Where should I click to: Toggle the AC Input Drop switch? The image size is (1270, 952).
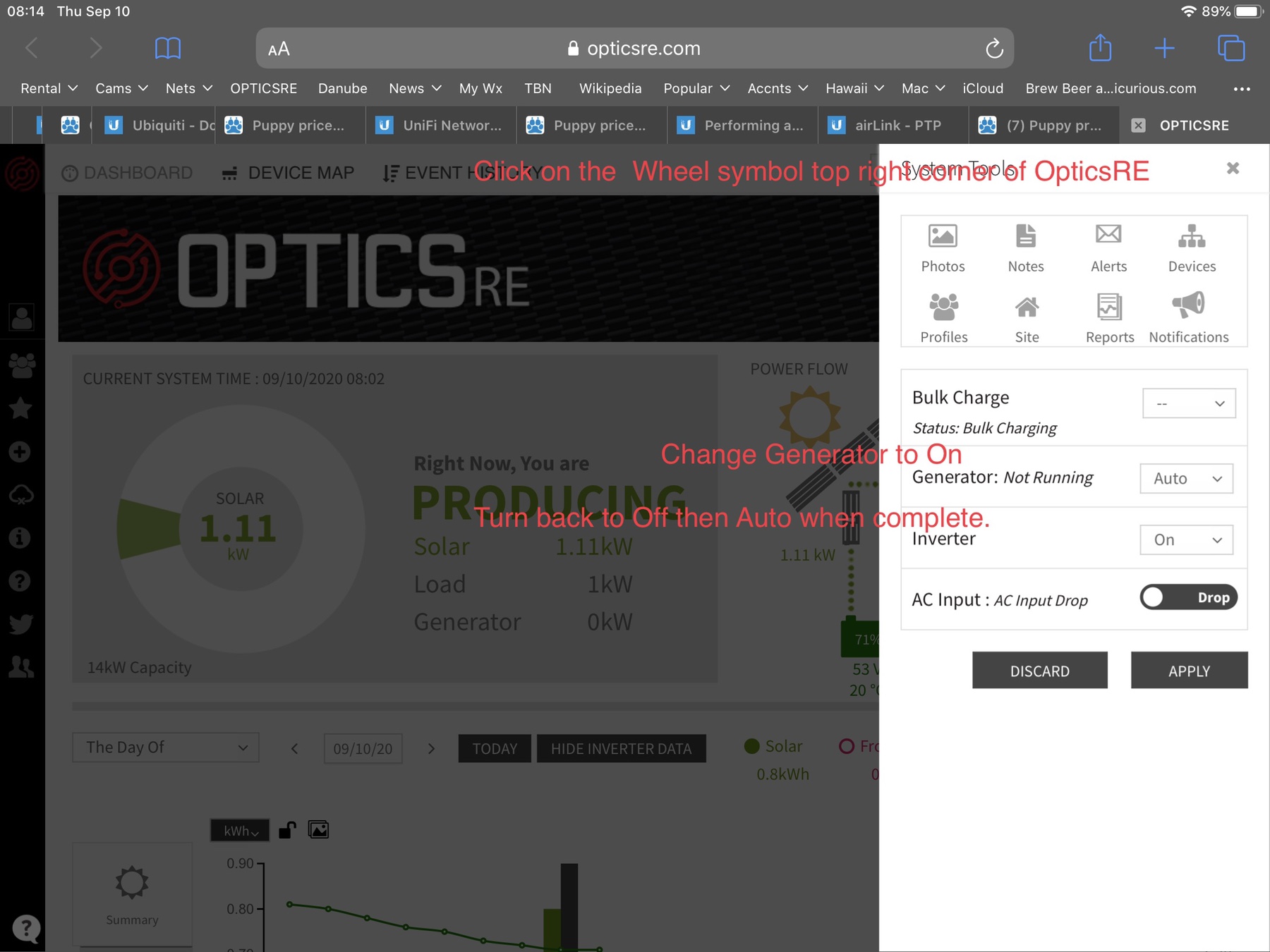(1188, 597)
